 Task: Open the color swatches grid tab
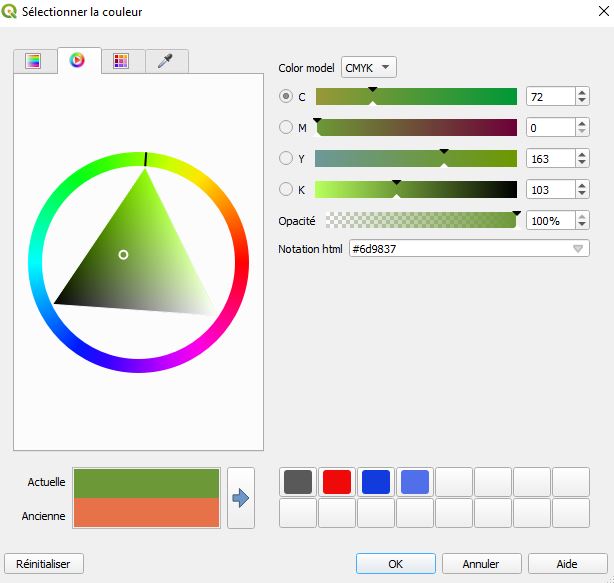point(122,61)
